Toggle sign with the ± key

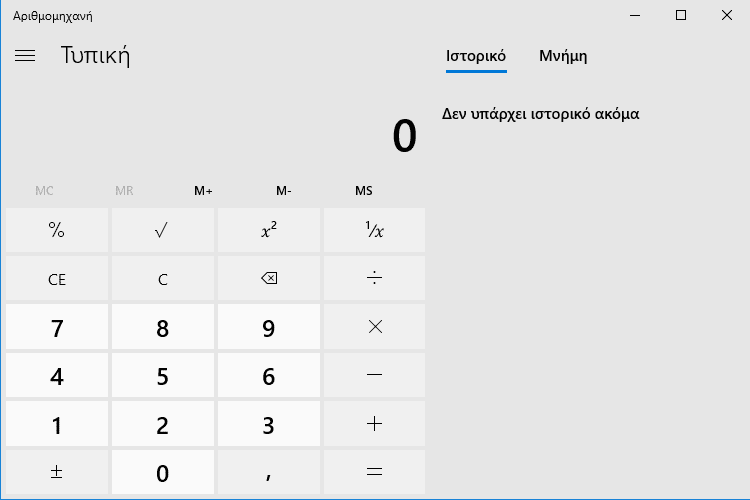tap(57, 472)
